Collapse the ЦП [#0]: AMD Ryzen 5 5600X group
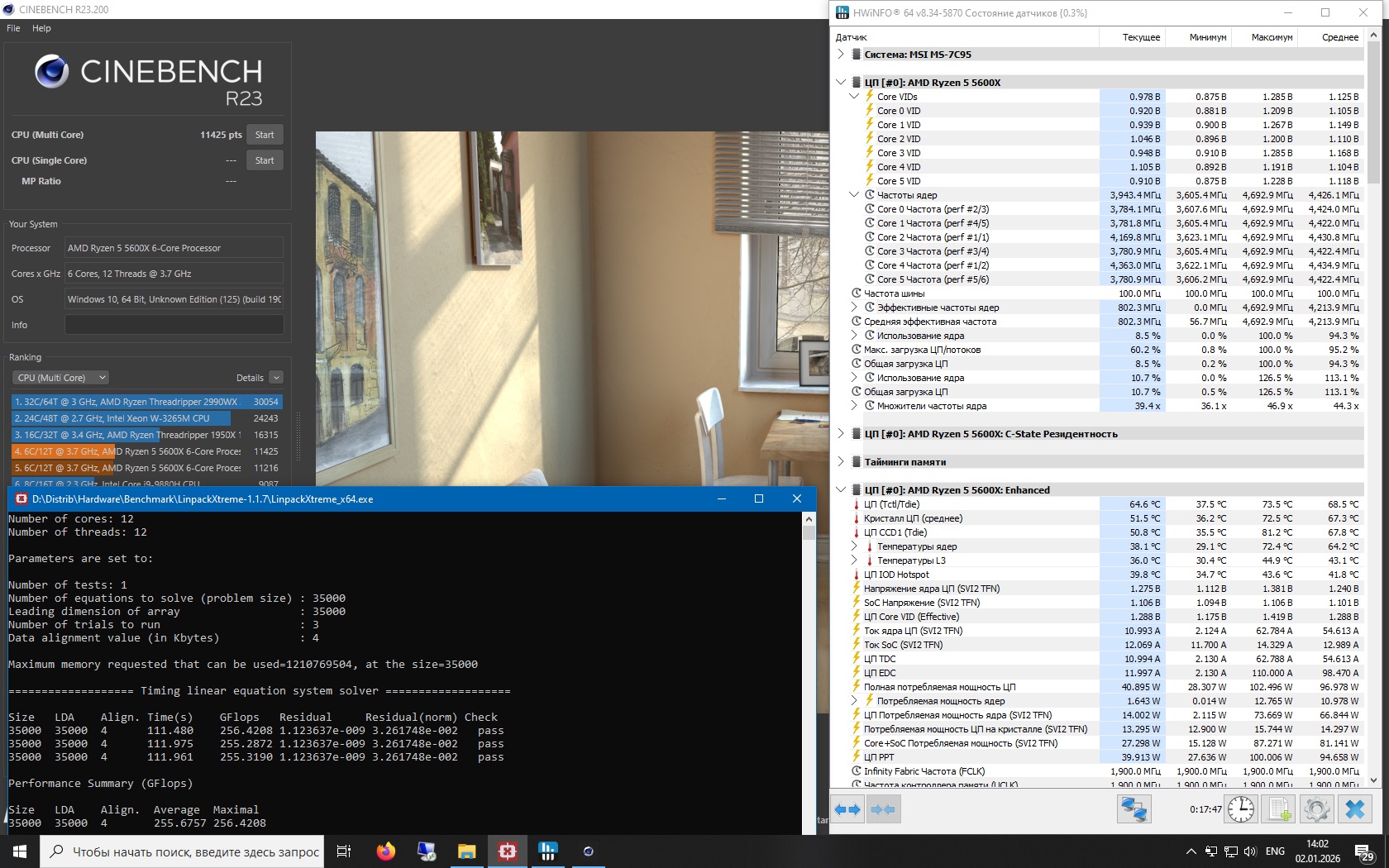 [841, 83]
